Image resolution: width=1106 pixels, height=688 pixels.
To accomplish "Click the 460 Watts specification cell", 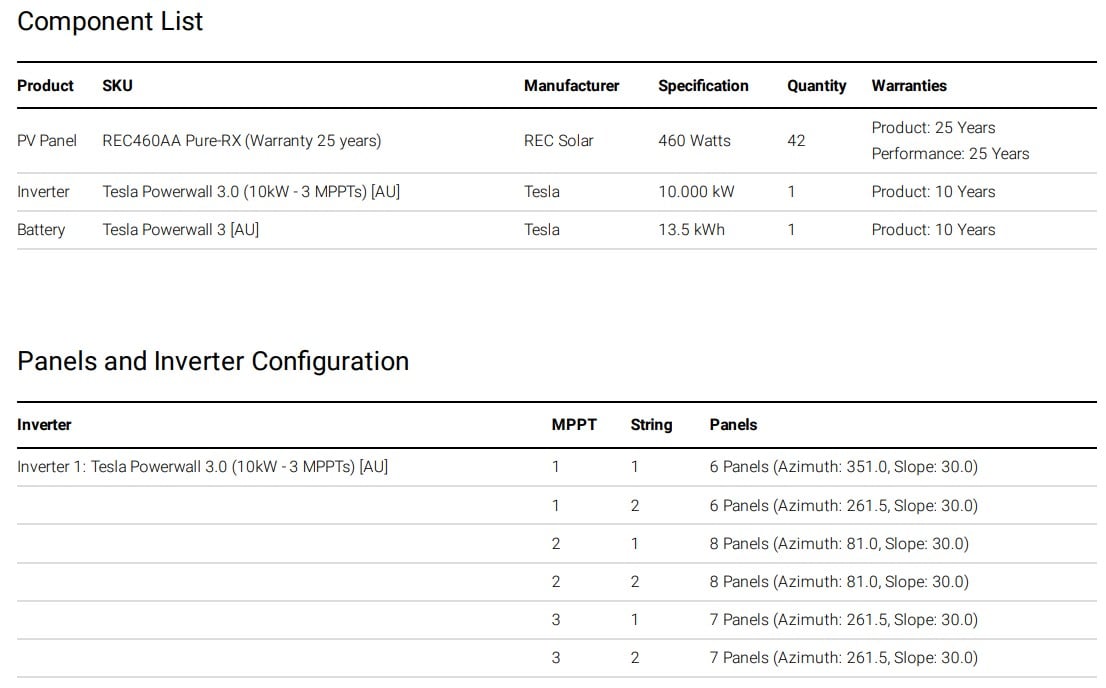I will pos(694,141).
